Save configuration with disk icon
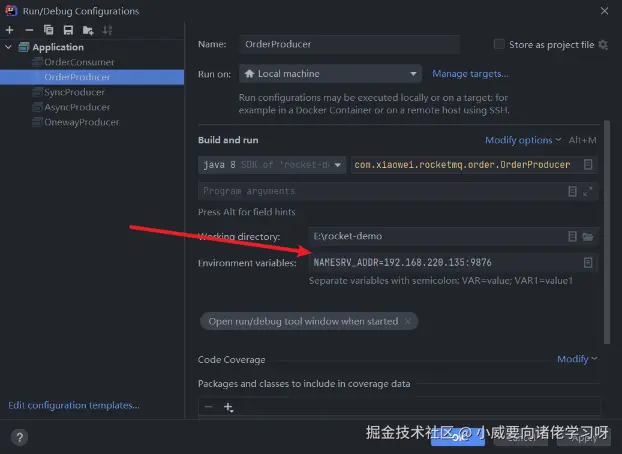622x454 pixels. coord(68,30)
